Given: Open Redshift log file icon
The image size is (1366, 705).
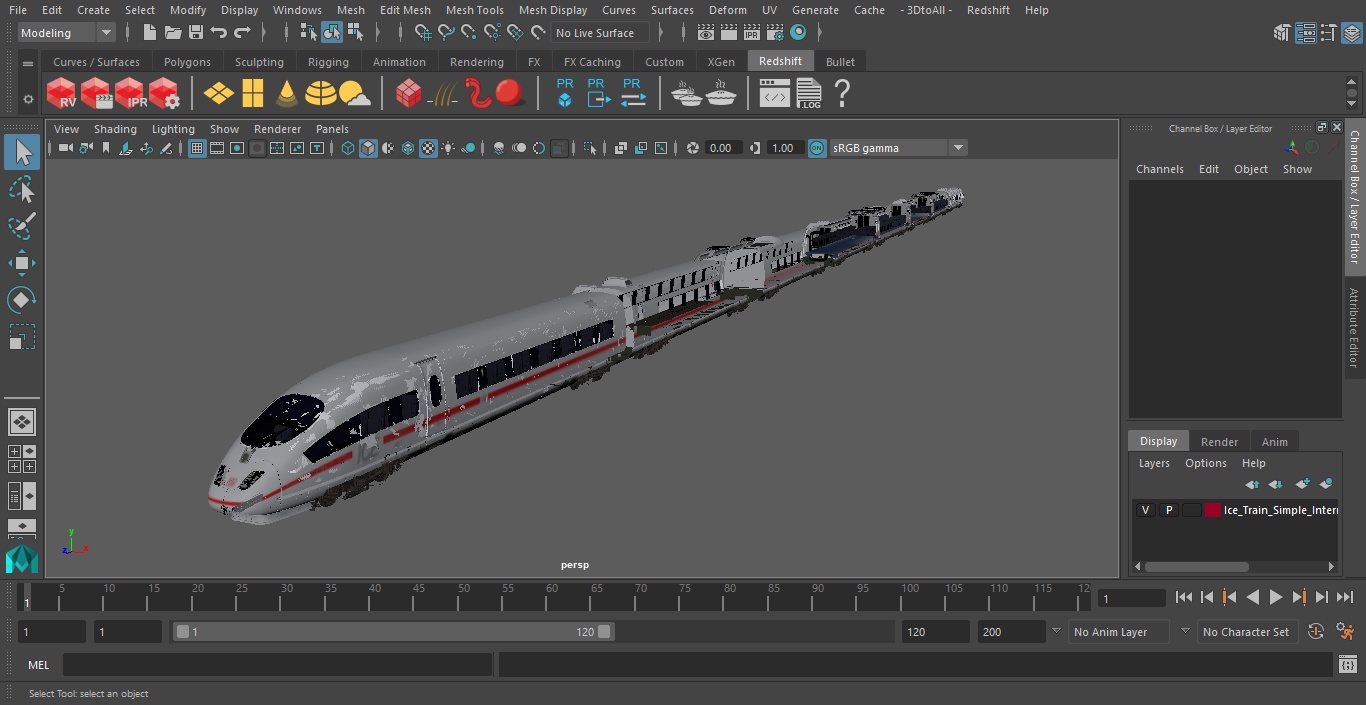Looking at the screenshot, I should [808, 94].
